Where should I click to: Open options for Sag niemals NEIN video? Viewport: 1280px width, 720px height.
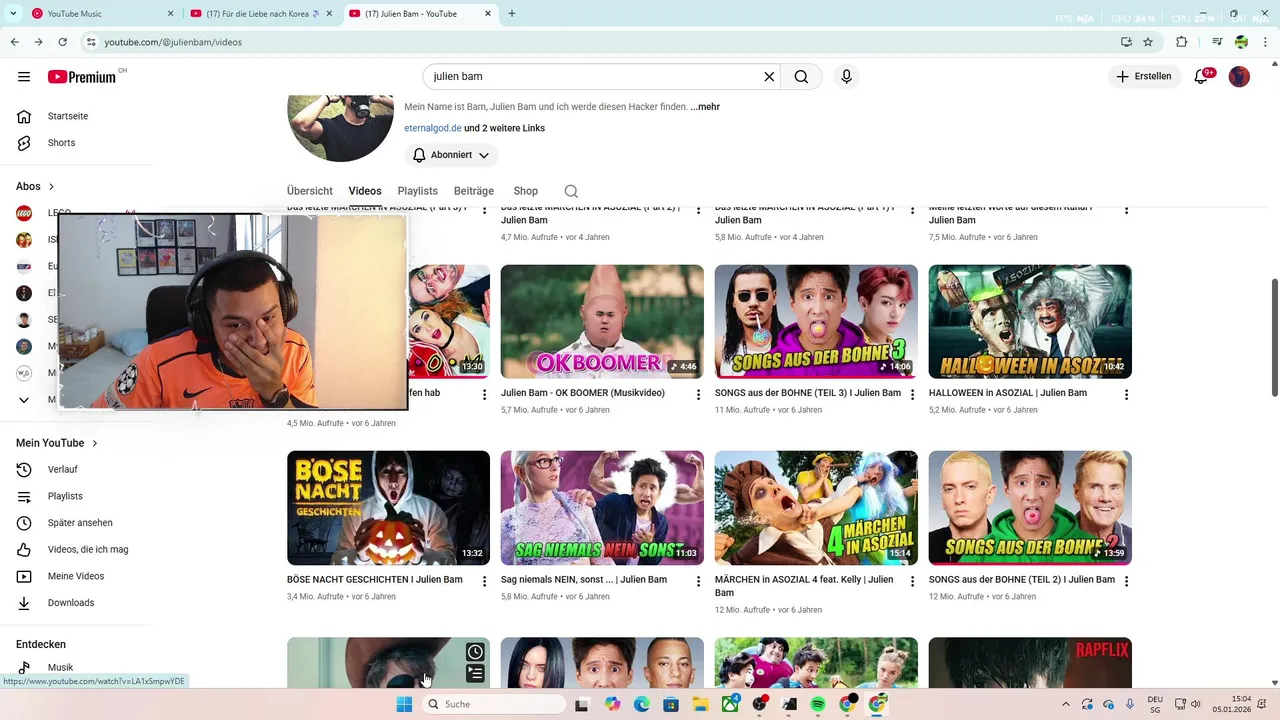pyautogui.click(x=698, y=581)
